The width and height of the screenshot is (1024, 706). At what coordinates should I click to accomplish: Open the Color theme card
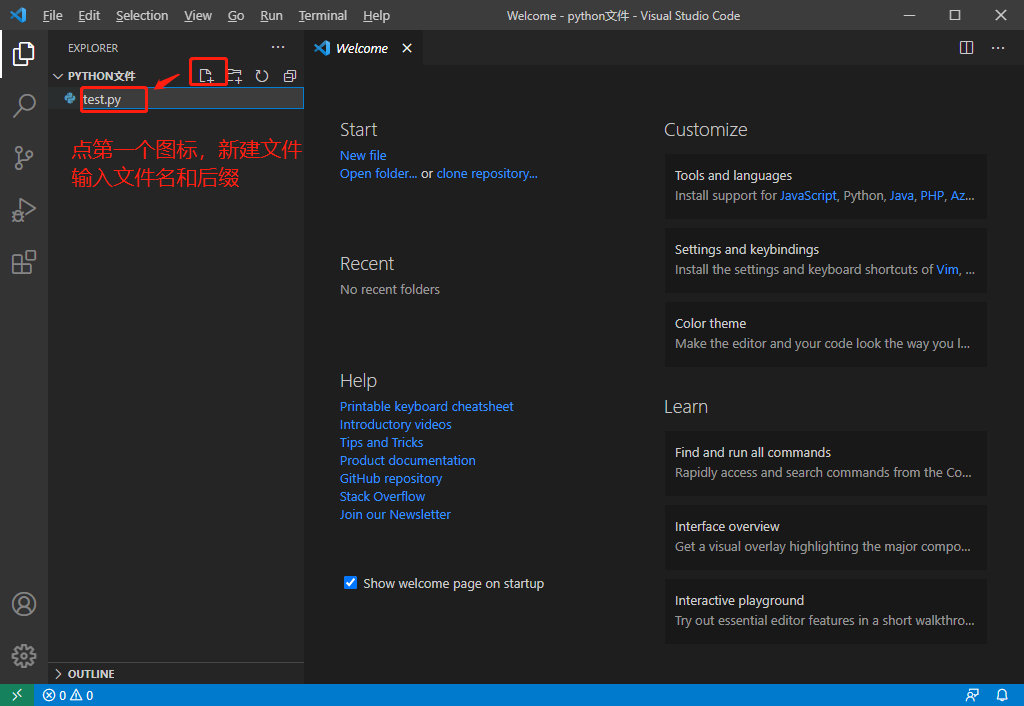tap(825, 334)
